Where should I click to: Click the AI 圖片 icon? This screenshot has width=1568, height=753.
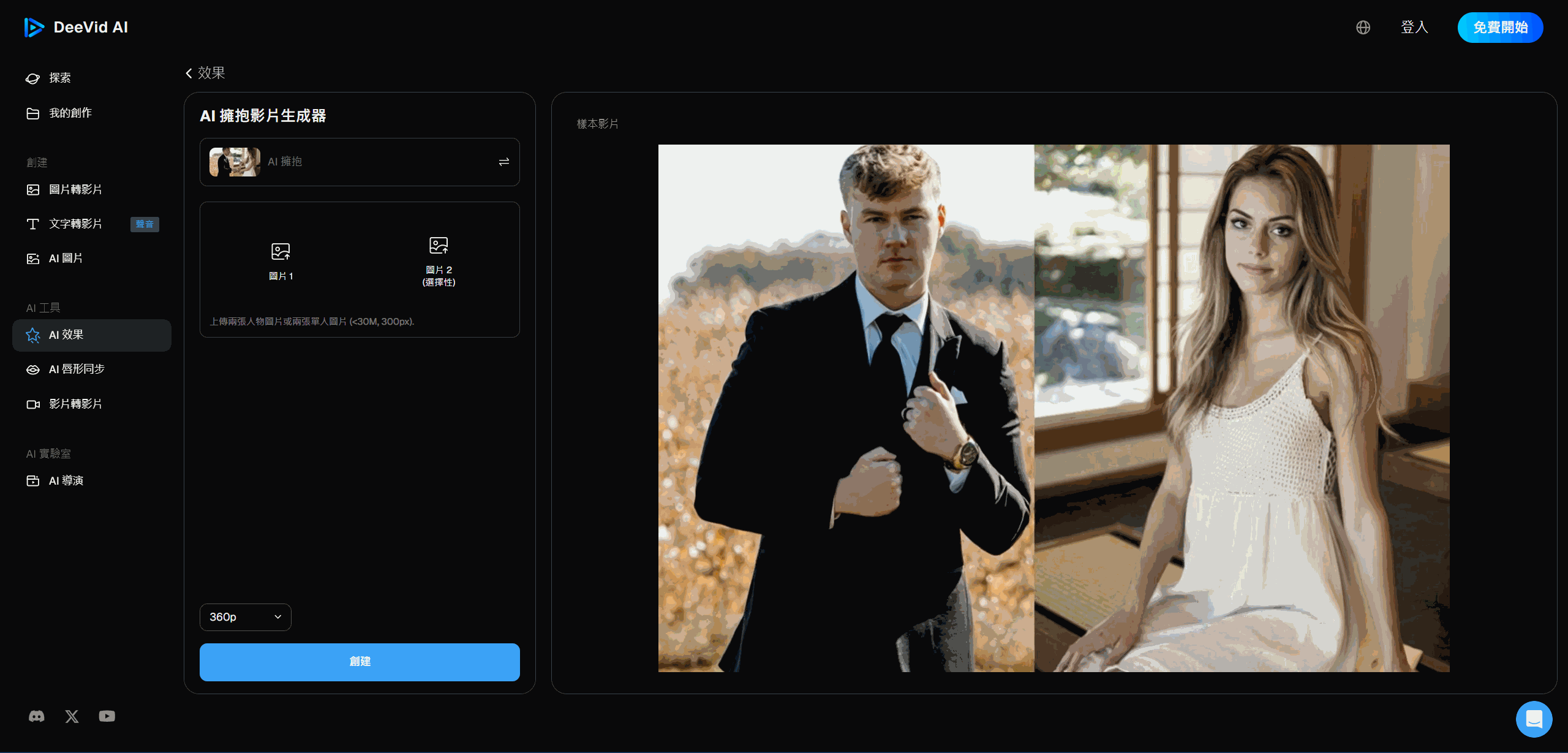33,259
